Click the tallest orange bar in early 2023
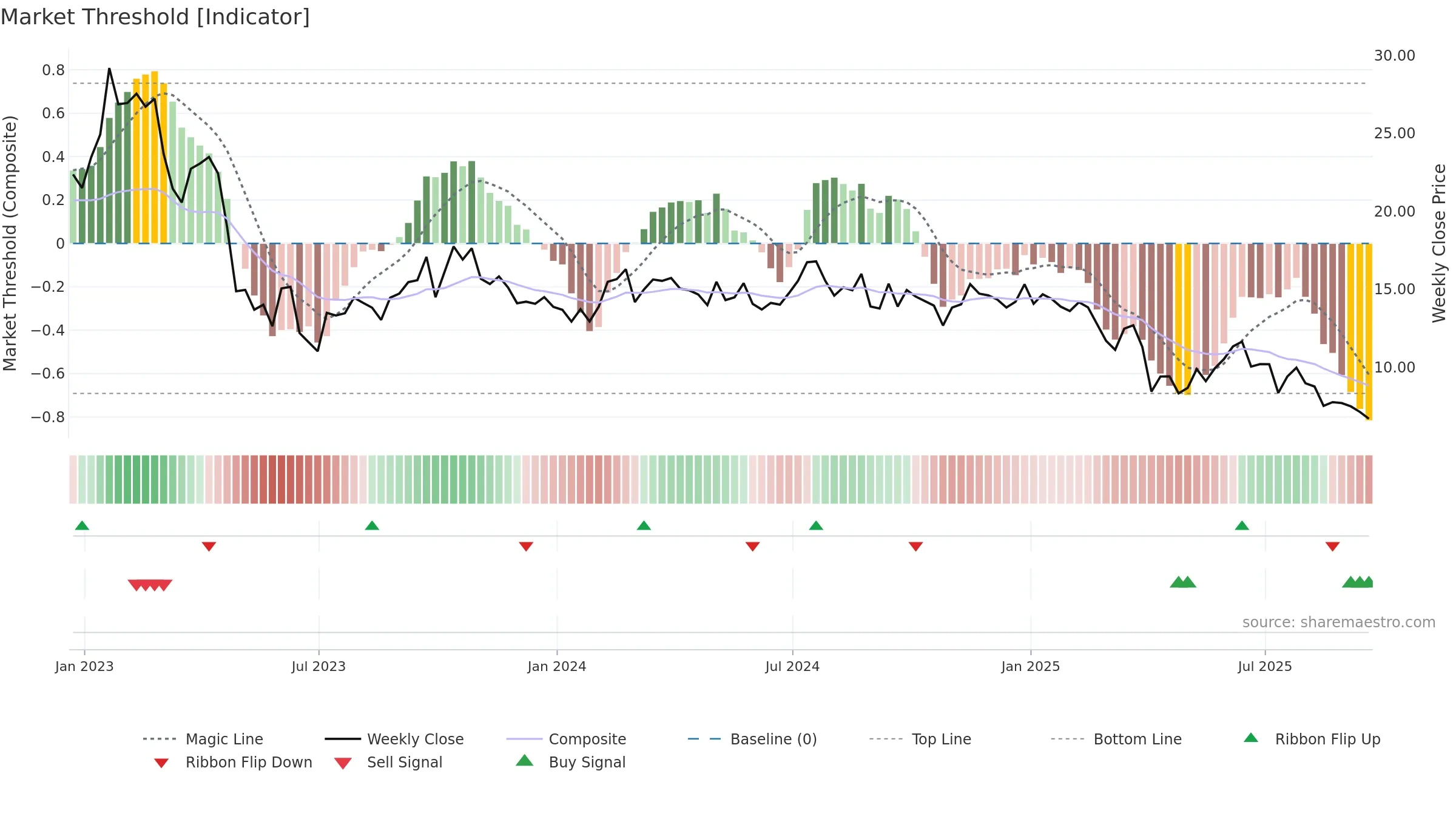Screen dimensions: 1456x819 (x=155, y=157)
